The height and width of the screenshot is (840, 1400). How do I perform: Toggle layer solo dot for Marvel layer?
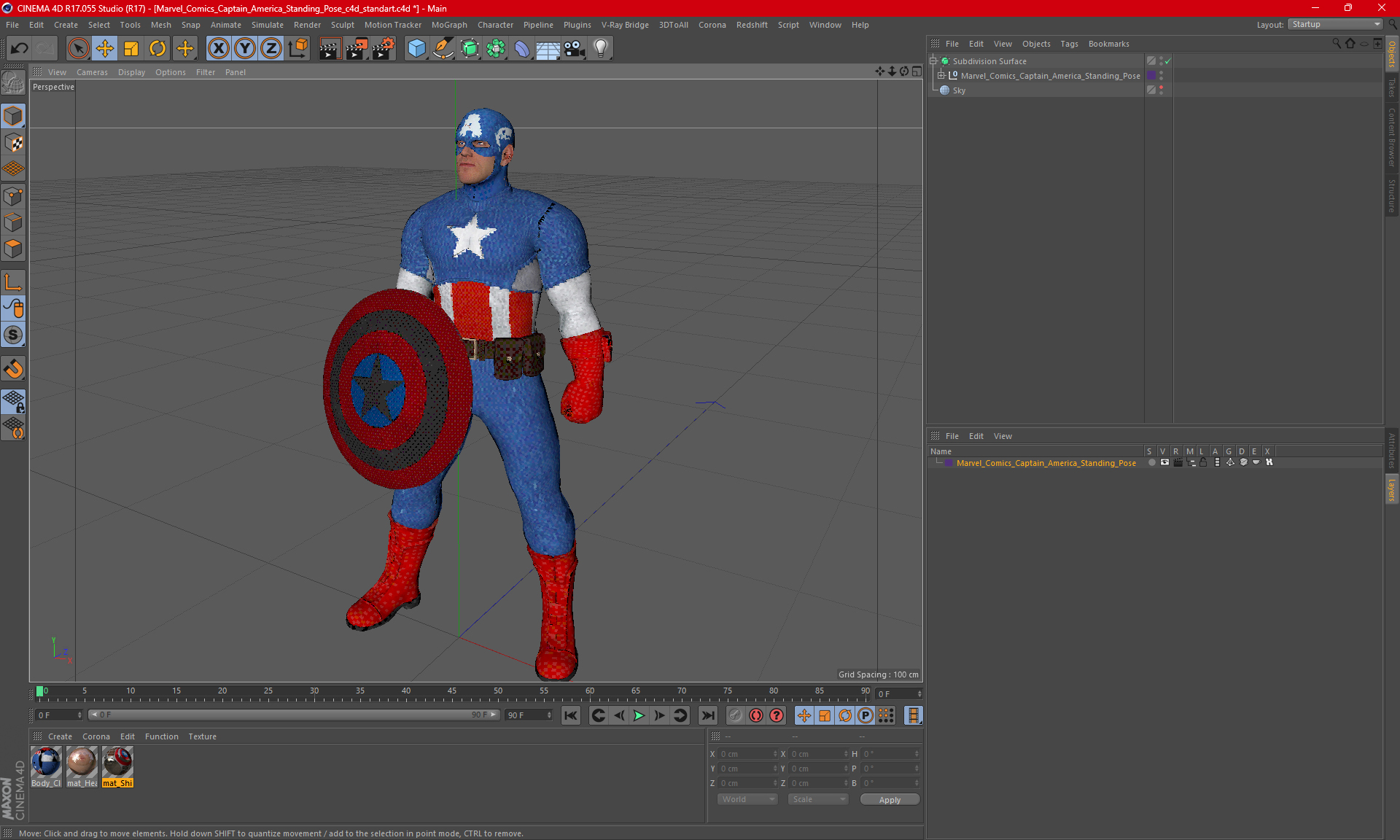click(x=1151, y=462)
